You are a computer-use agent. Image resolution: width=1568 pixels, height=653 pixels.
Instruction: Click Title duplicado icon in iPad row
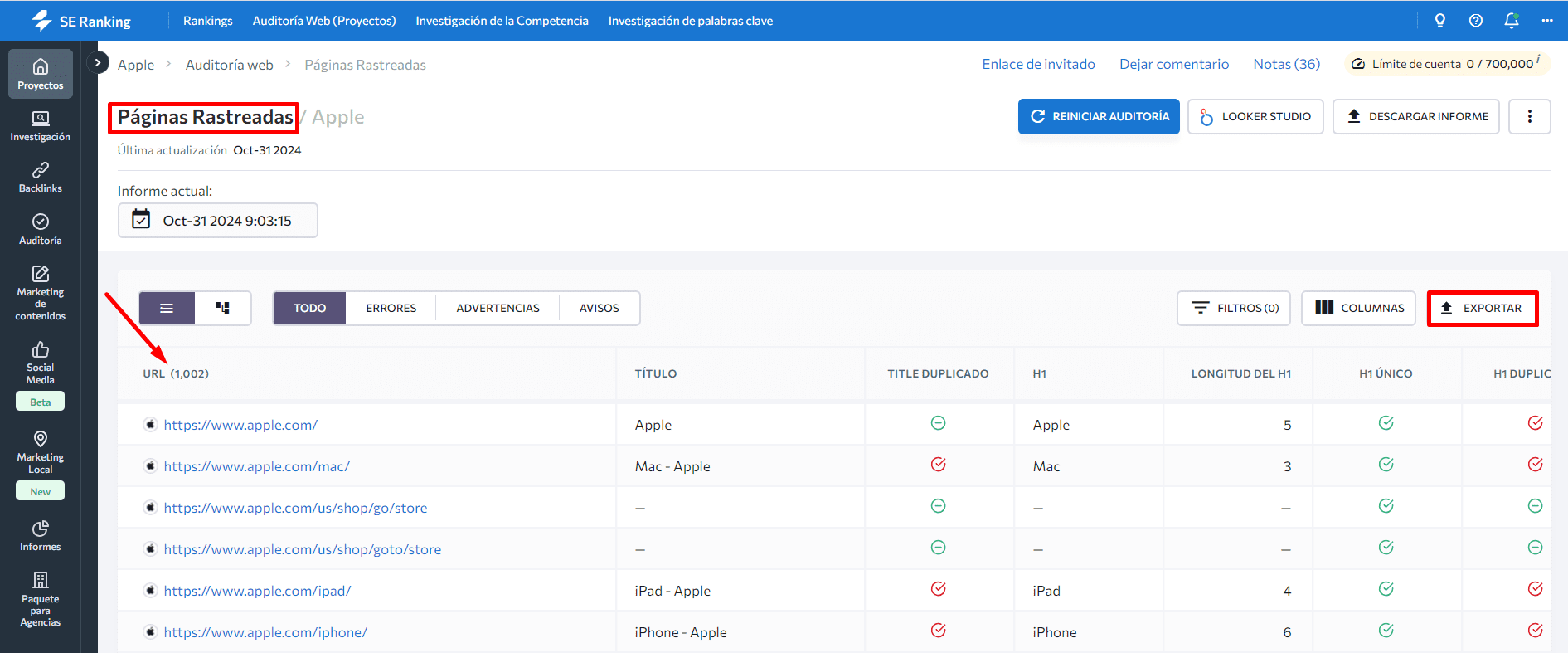[x=938, y=589]
